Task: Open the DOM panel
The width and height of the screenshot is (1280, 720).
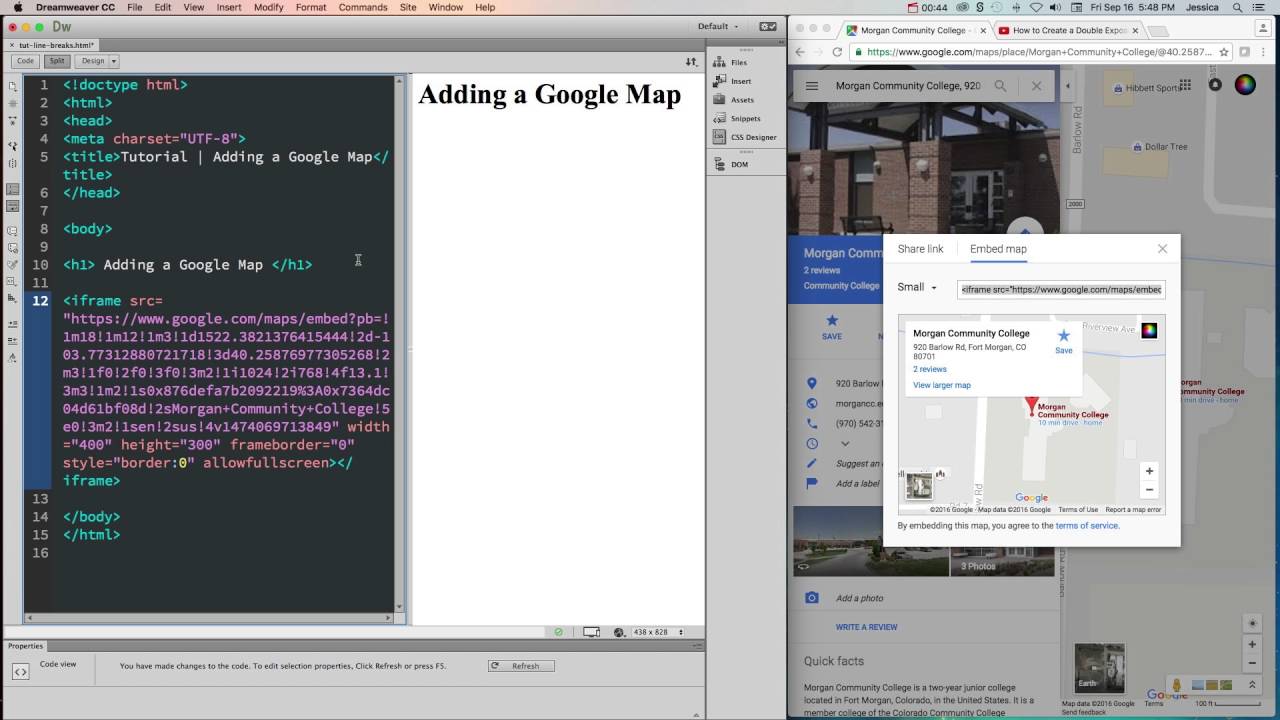Action: [x=732, y=164]
